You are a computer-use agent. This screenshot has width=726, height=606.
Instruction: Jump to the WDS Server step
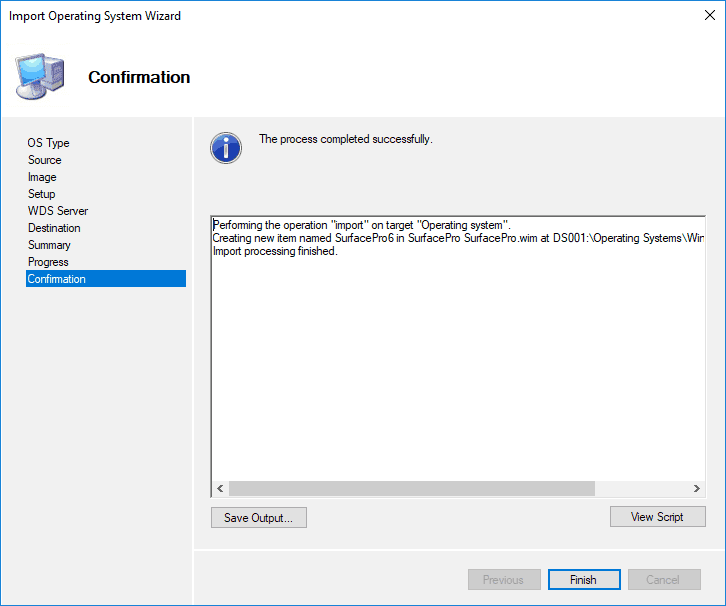point(57,211)
